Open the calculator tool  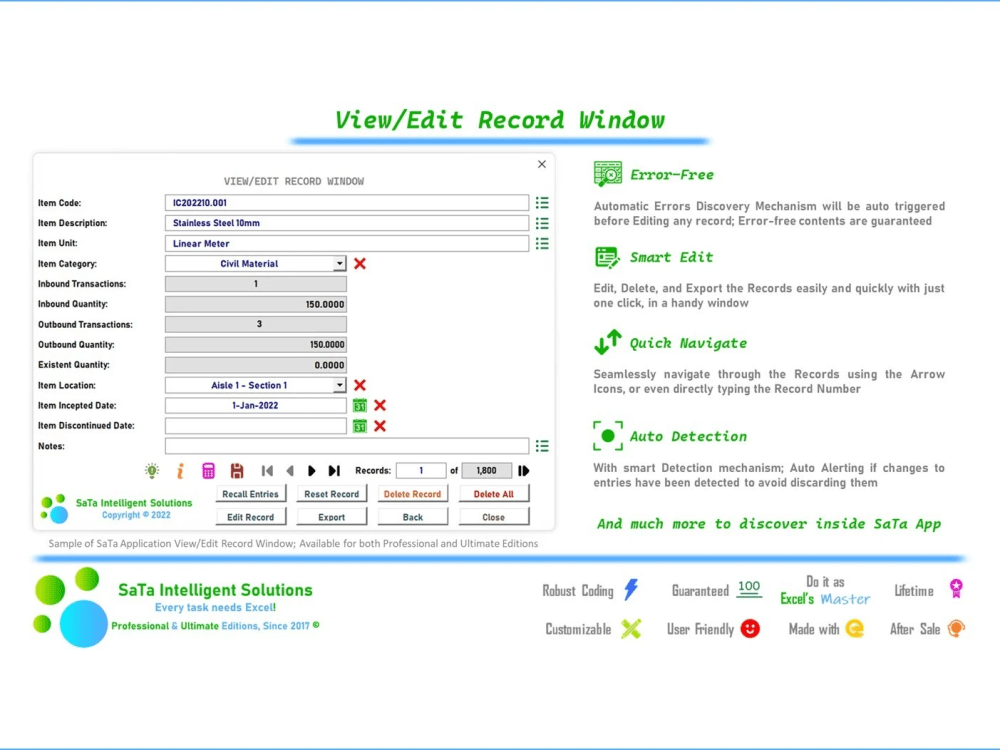[x=207, y=470]
